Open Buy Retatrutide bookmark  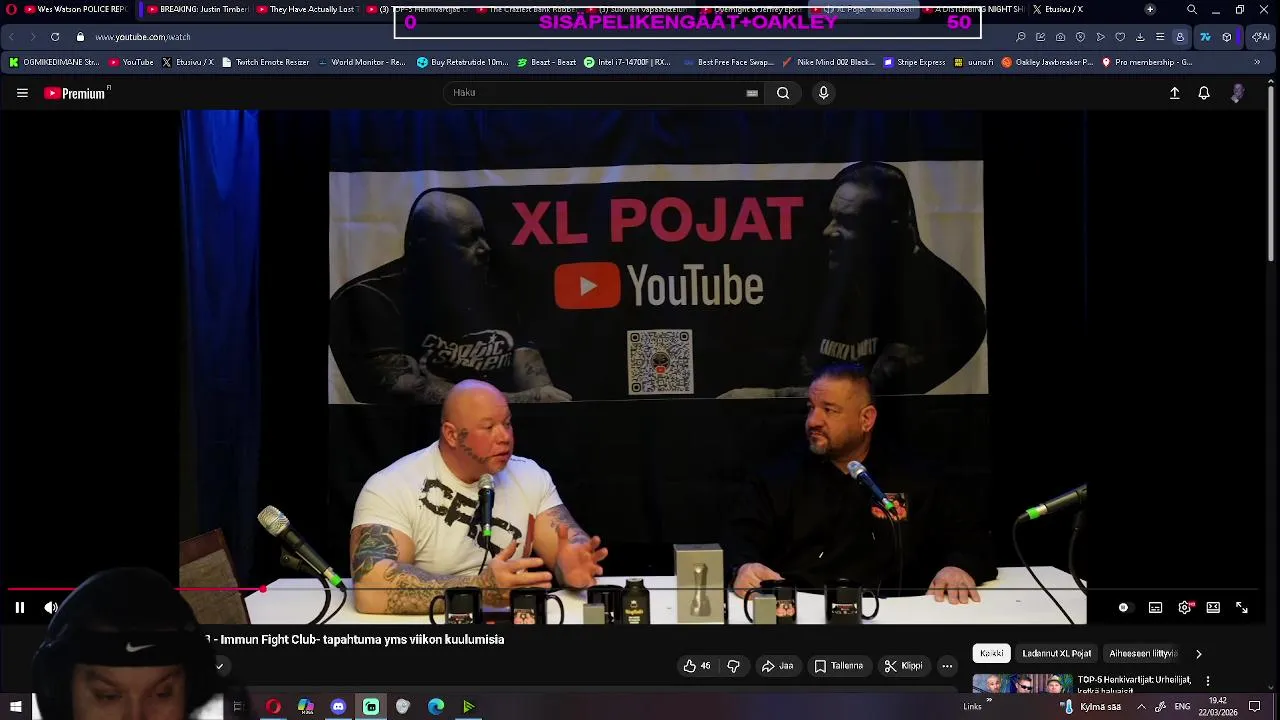462,62
